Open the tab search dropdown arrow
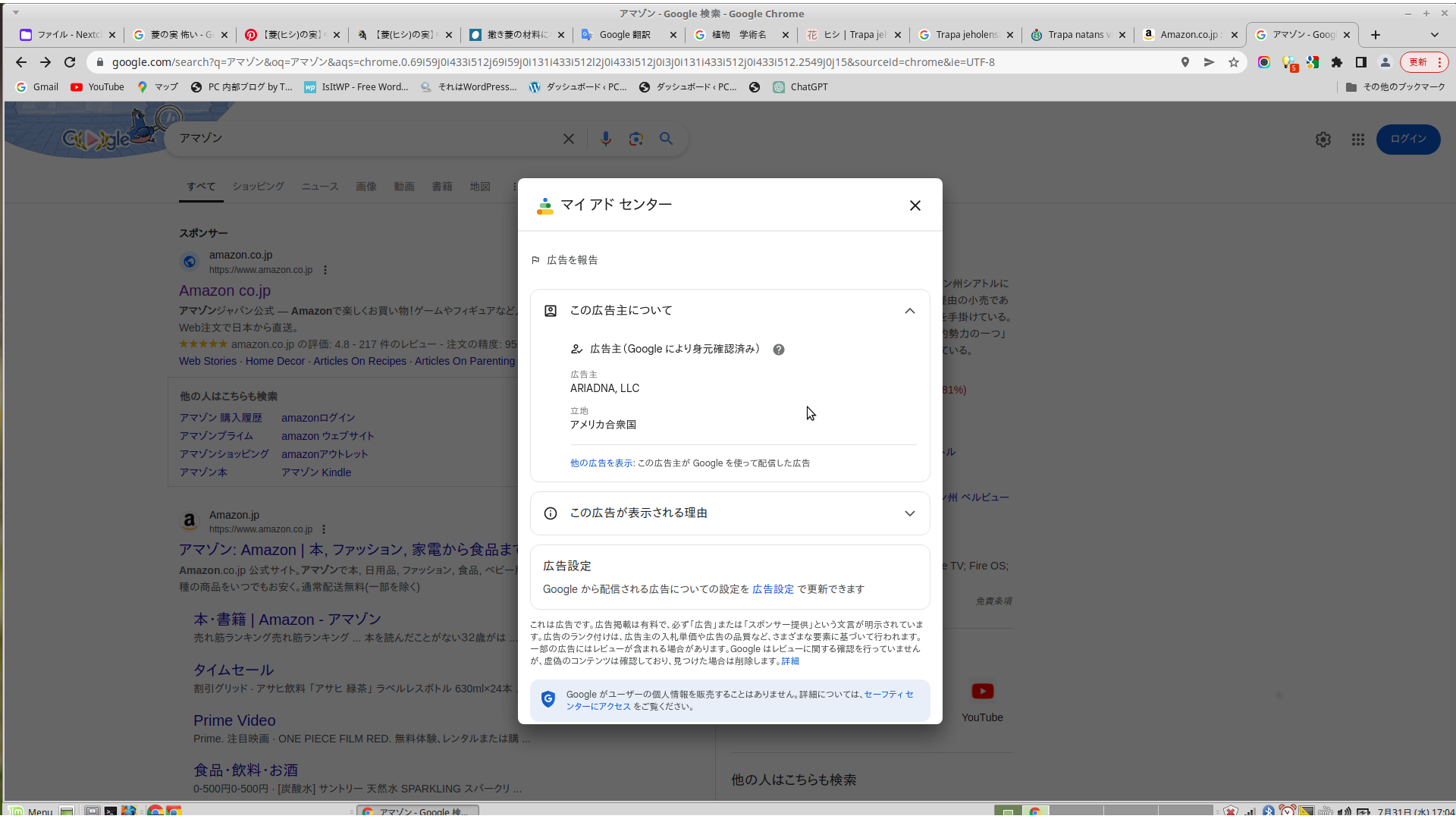The width and height of the screenshot is (1456, 819). [1434, 35]
